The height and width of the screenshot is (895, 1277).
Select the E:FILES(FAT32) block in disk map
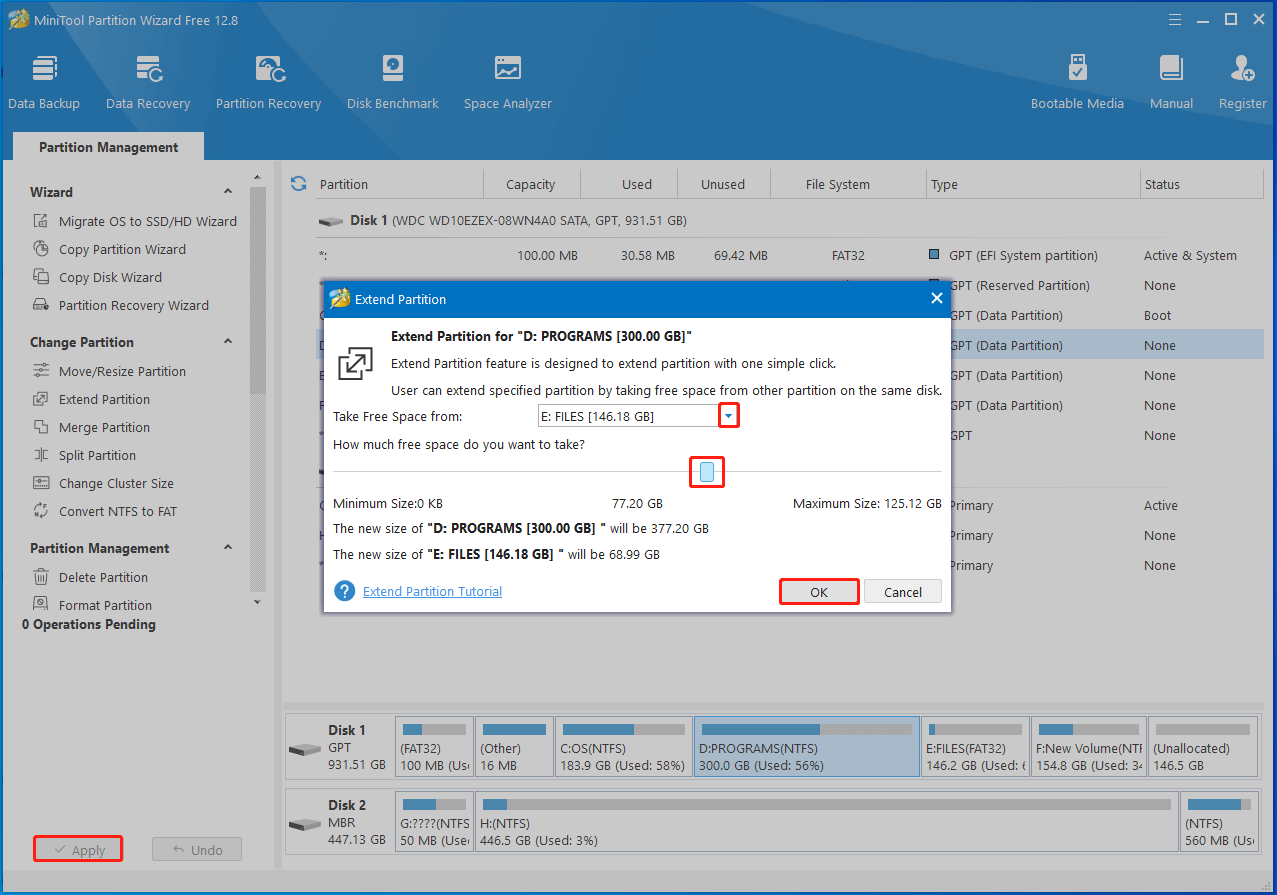(975, 747)
